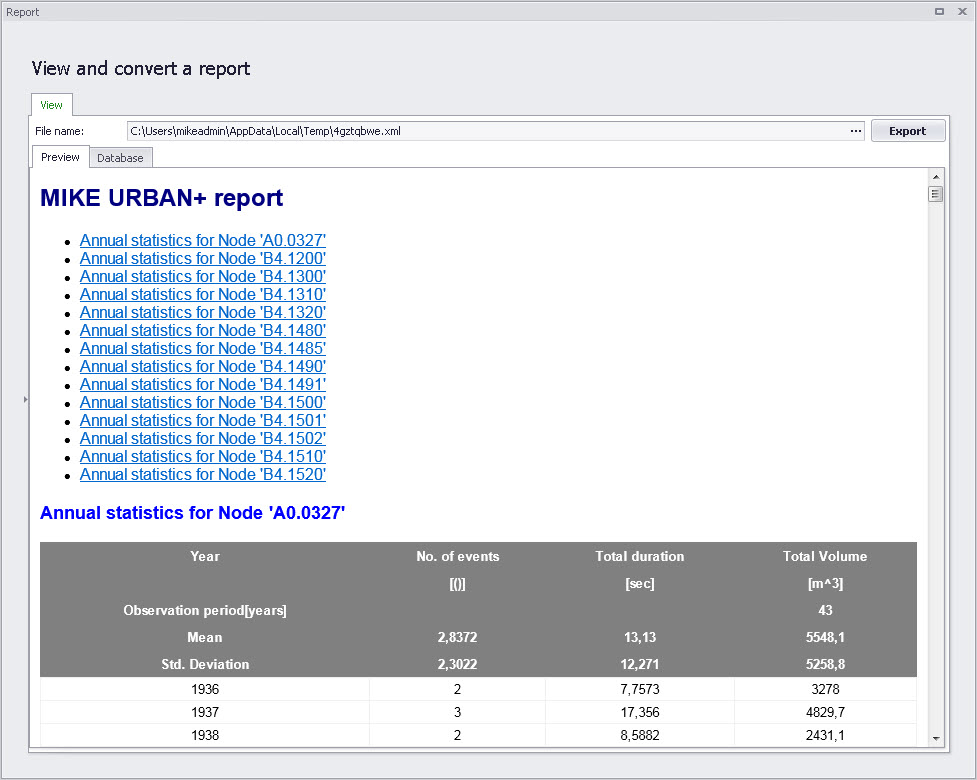The width and height of the screenshot is (977, 780).
Task: Go to Node 'B4.1491' annual statistics
Action: [x=203, y=385]
